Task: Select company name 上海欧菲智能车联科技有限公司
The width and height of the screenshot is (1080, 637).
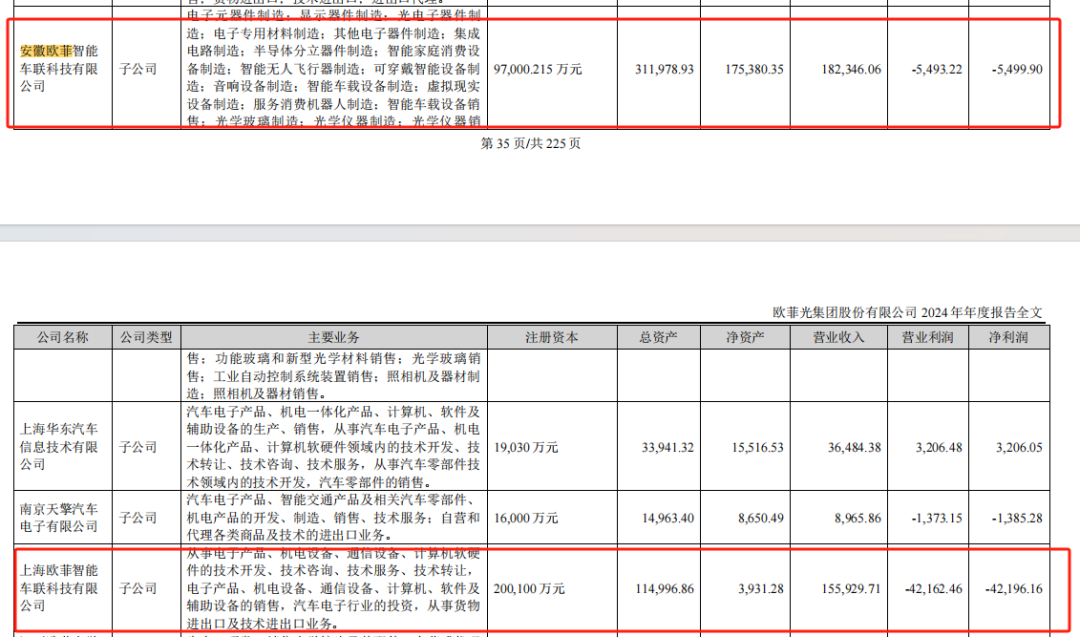Action: pos(59,588)
